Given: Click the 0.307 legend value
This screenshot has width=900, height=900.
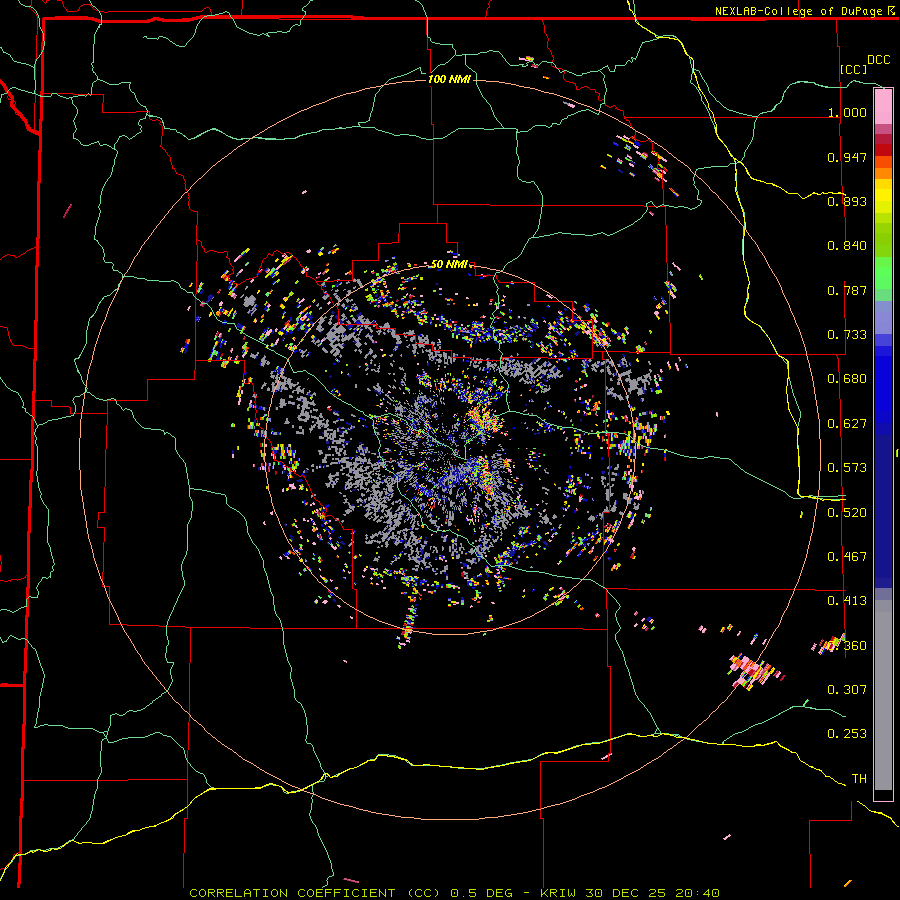Looking at the screenshot, I should coord(847,690).
